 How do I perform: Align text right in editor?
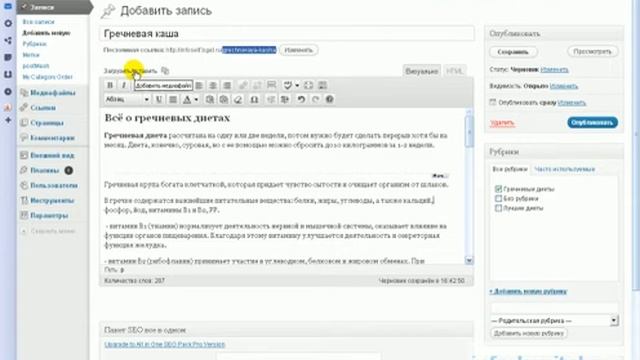click(227, 85)
